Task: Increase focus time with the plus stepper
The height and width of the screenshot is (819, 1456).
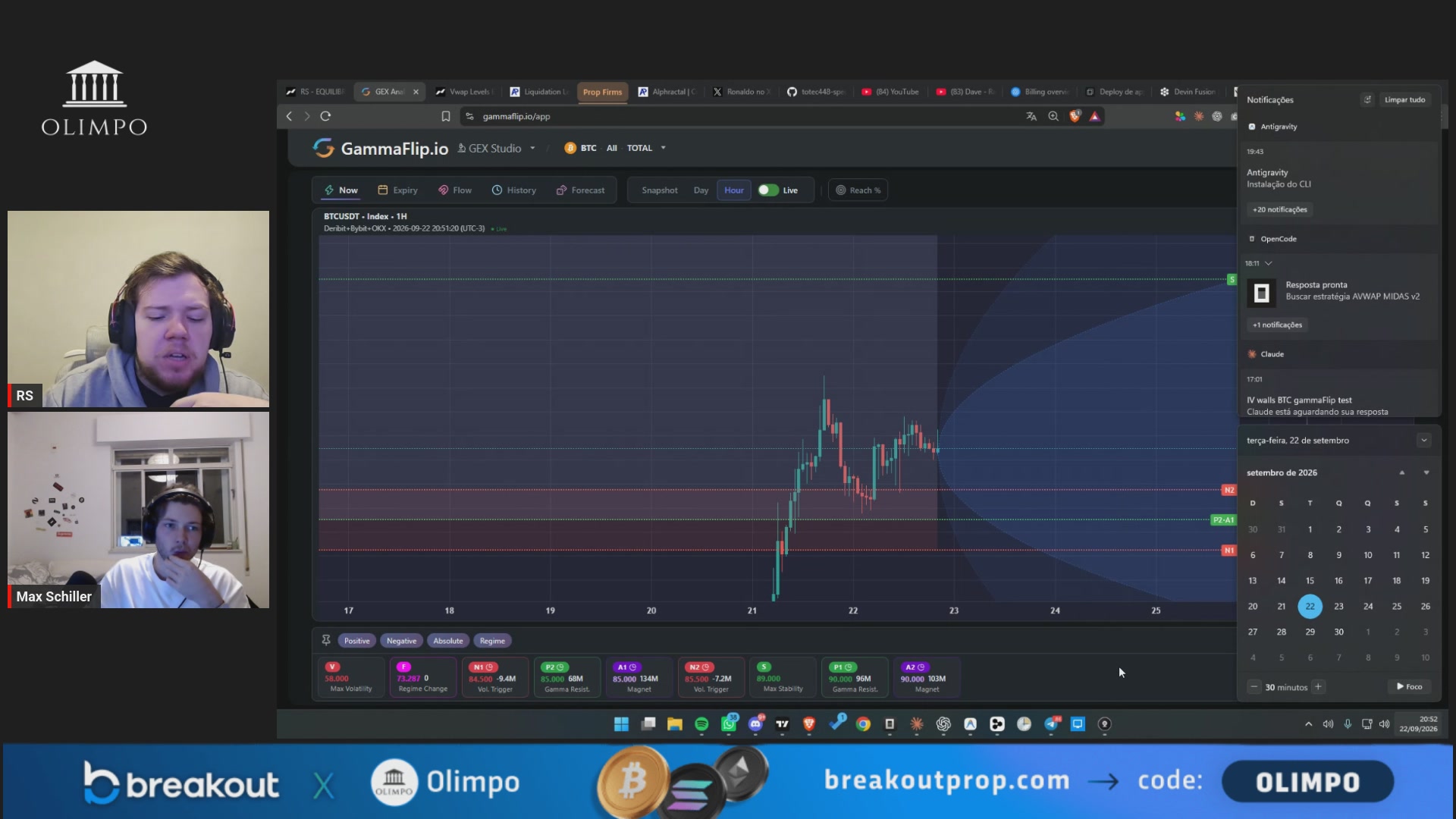Action: (1318, 687)
